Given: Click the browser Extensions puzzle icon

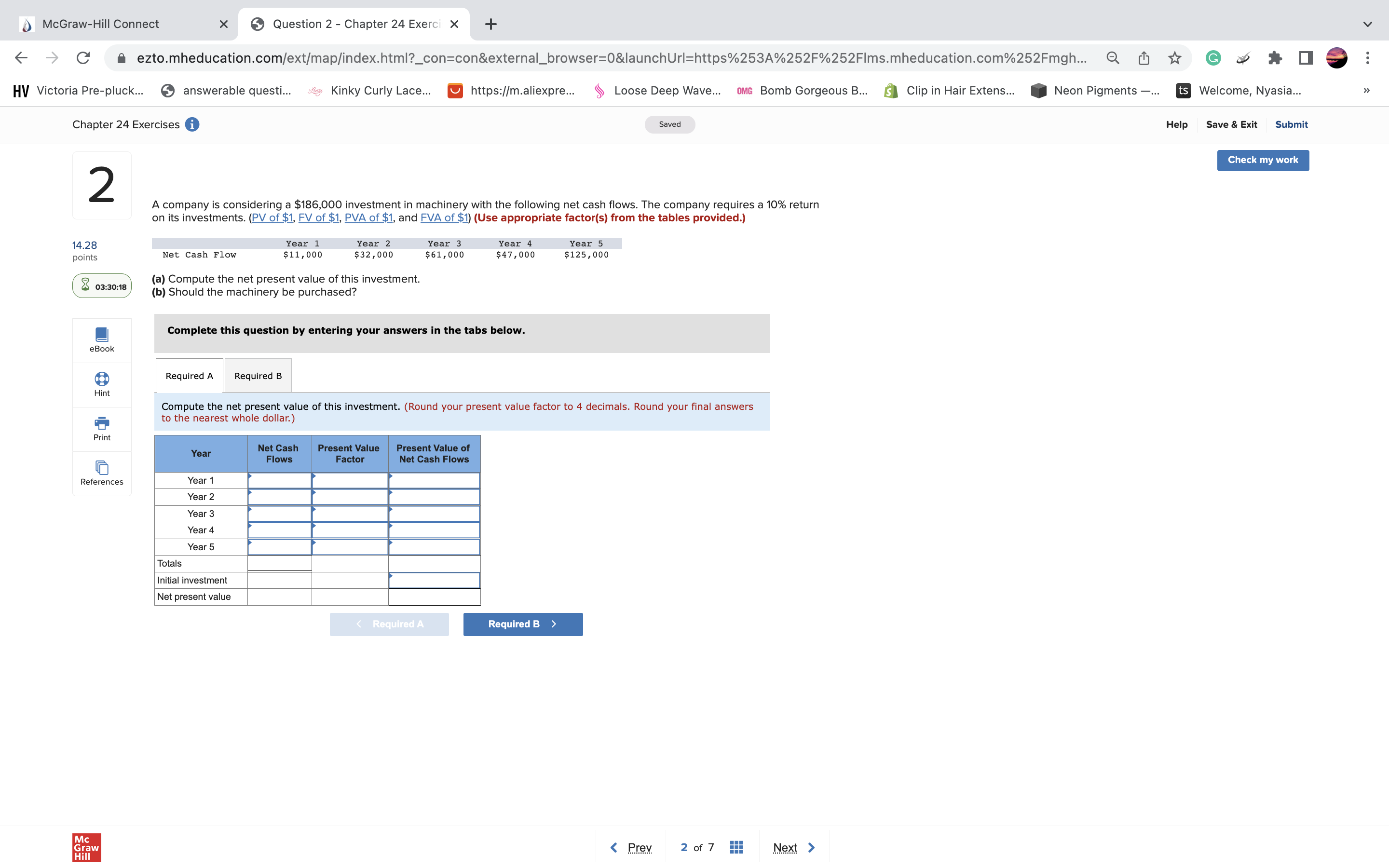Looking at the screenshot, I should click(x=1275, y=58).
